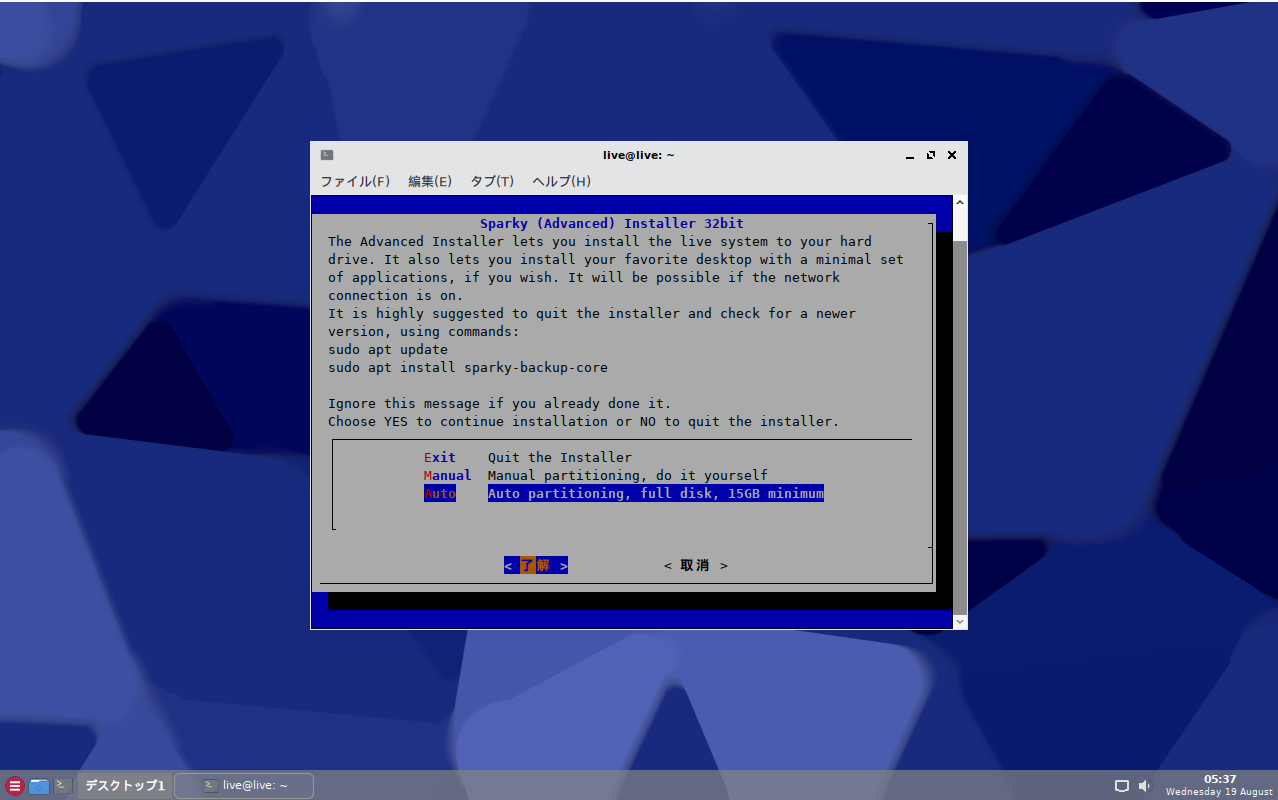Click the 'Sparky (Advanced) Installer 32bit' title
1278x800 pixels.
point(612,224)
